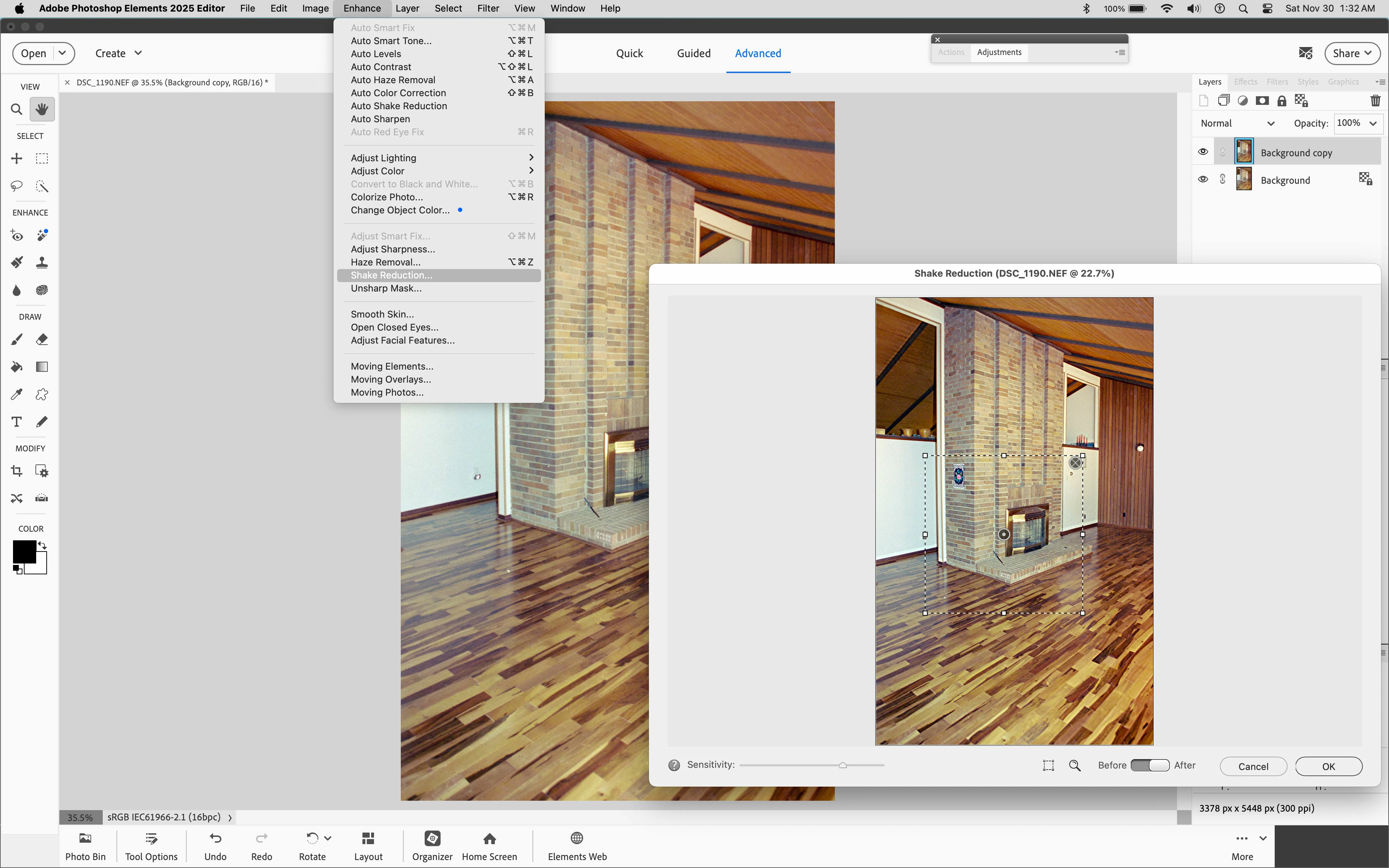Select the Clone Stamp tool
The width and height of the screenshot is (1389, 868).
[42, 263]
